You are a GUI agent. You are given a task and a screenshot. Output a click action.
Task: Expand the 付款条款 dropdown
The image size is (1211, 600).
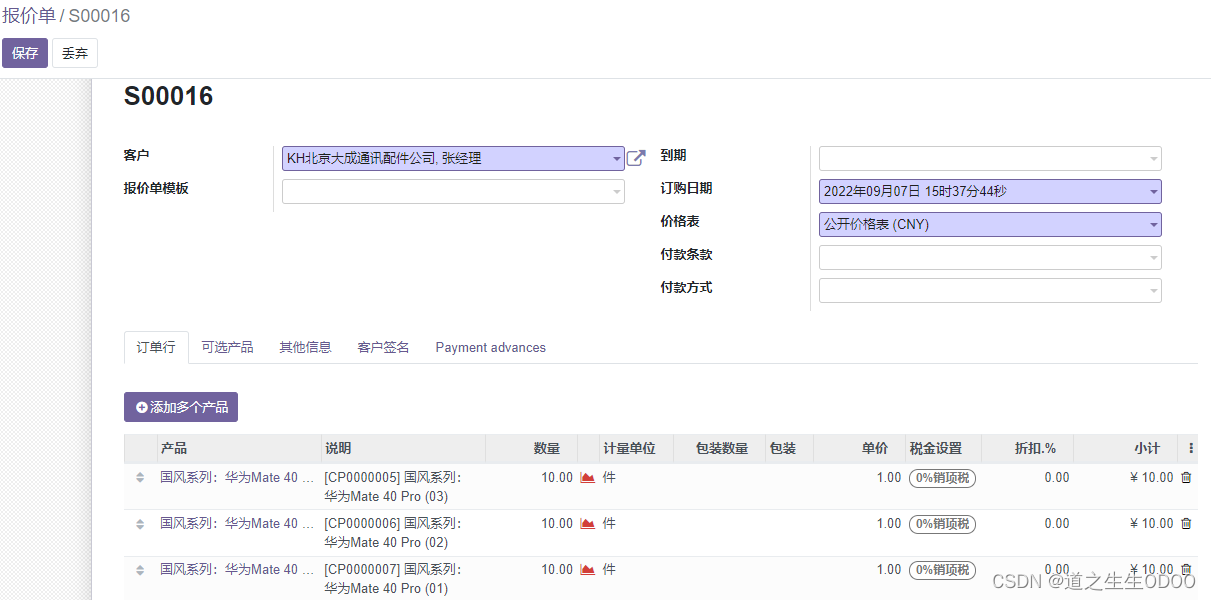point(1150,257)
